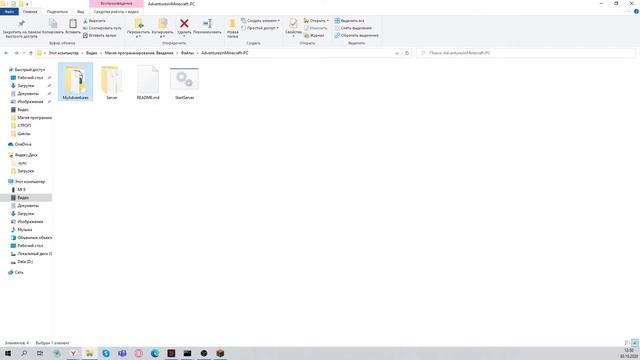Switch to large icons view in status bar
The height and width of the screenshot is (360, 640).
635,343
